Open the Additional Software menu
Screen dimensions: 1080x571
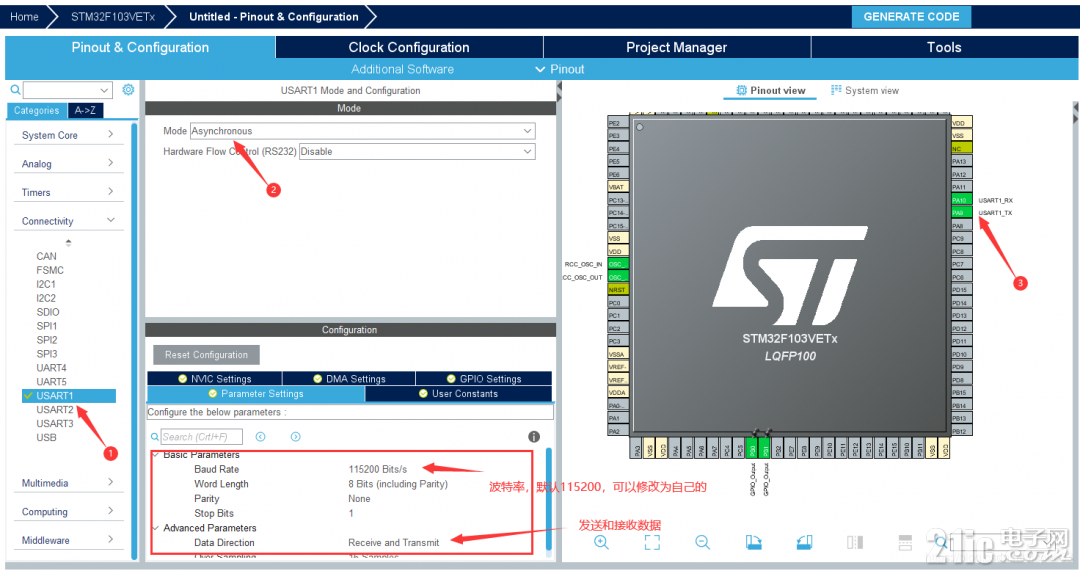pos(402,69)
